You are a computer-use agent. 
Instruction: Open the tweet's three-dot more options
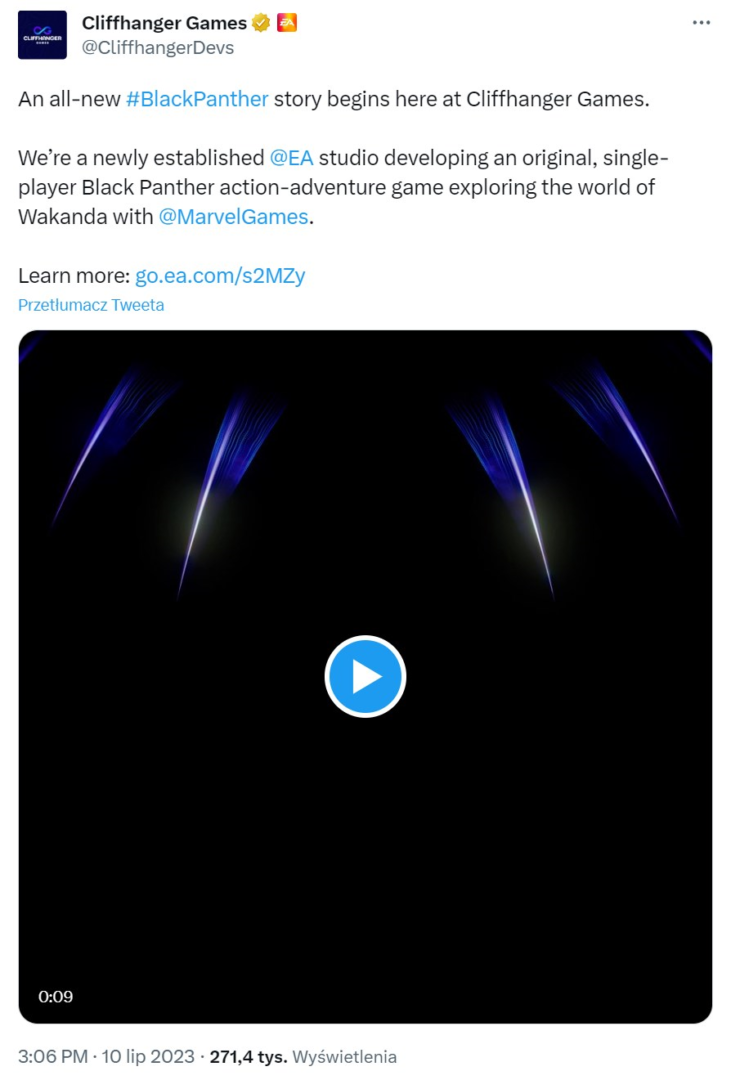pyautogui.click(x=701, y=22)
